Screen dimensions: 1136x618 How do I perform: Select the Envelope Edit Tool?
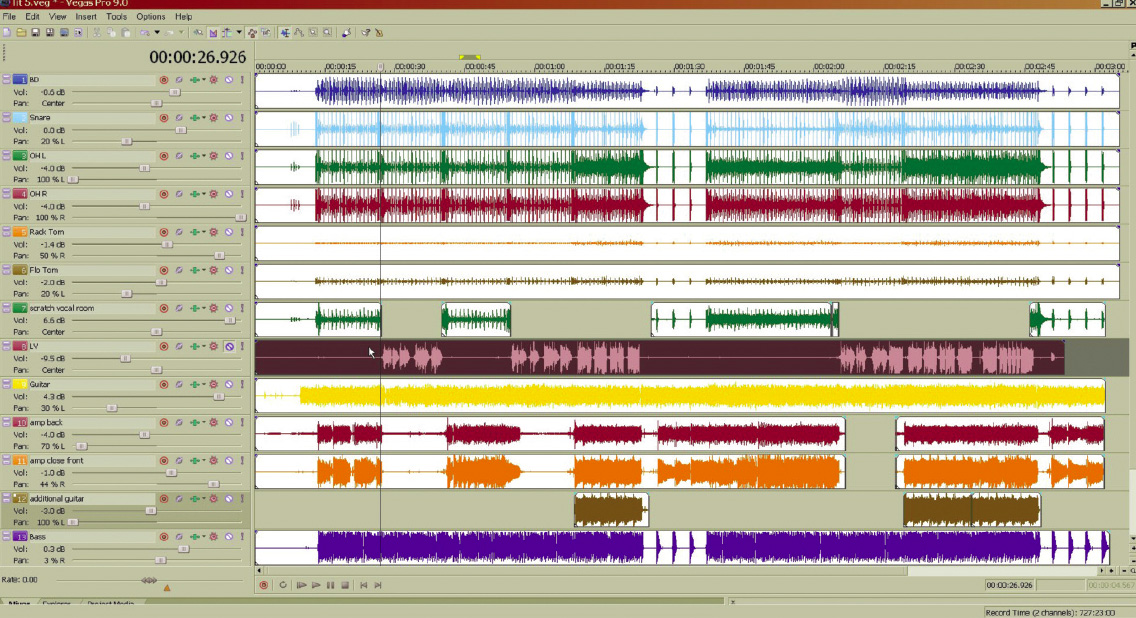pyautogui.click(x=299, y=33)
